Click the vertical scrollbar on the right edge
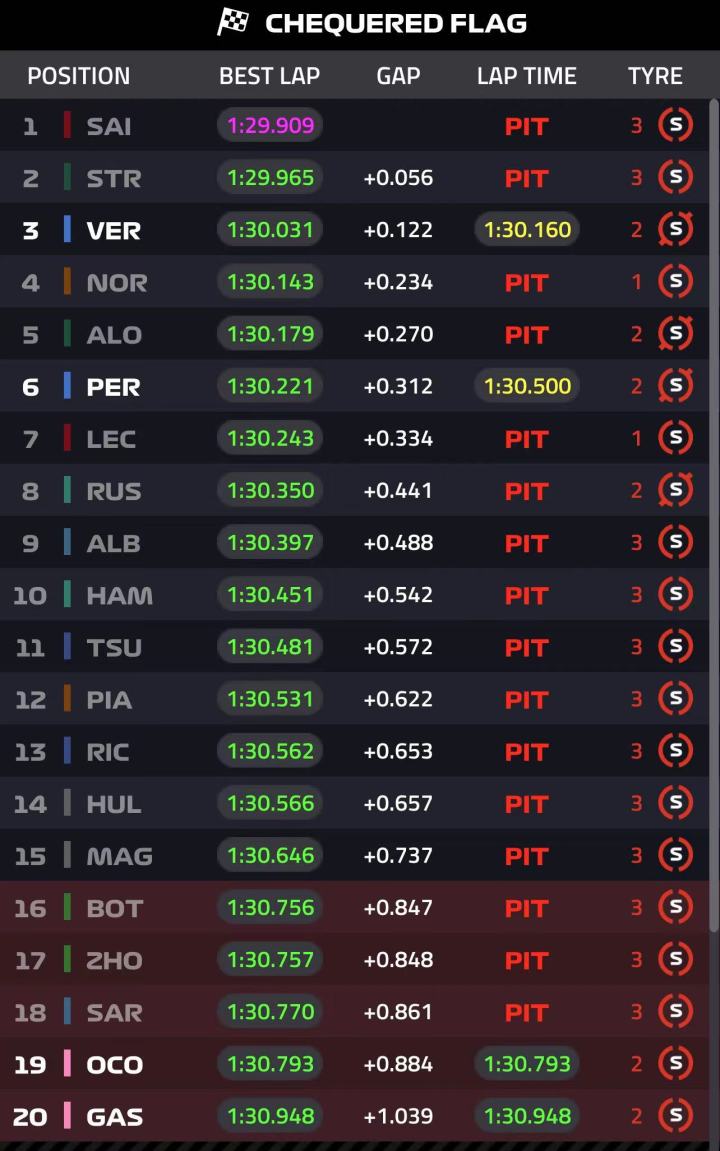Image resolution: width=720 pixels, height=1151 pixels. tap(714, 515)
